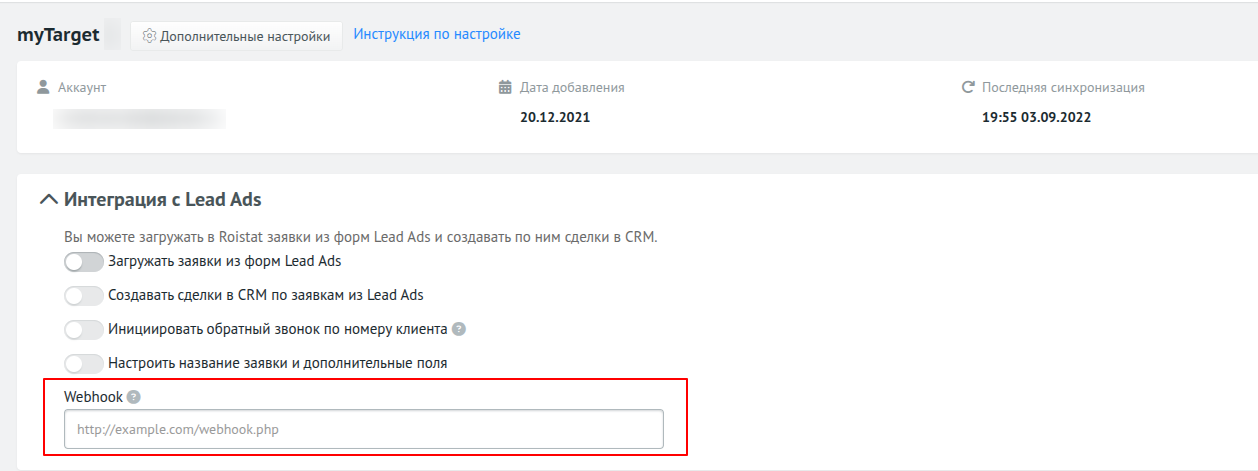This screenshot has height=471, width=1258.
Task: Open Дополнительные настройки button
Action: [236, 36]
